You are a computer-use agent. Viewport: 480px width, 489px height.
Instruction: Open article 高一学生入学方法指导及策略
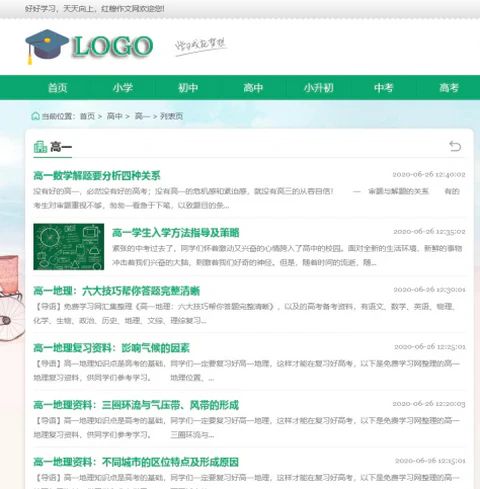click(176, 233)
